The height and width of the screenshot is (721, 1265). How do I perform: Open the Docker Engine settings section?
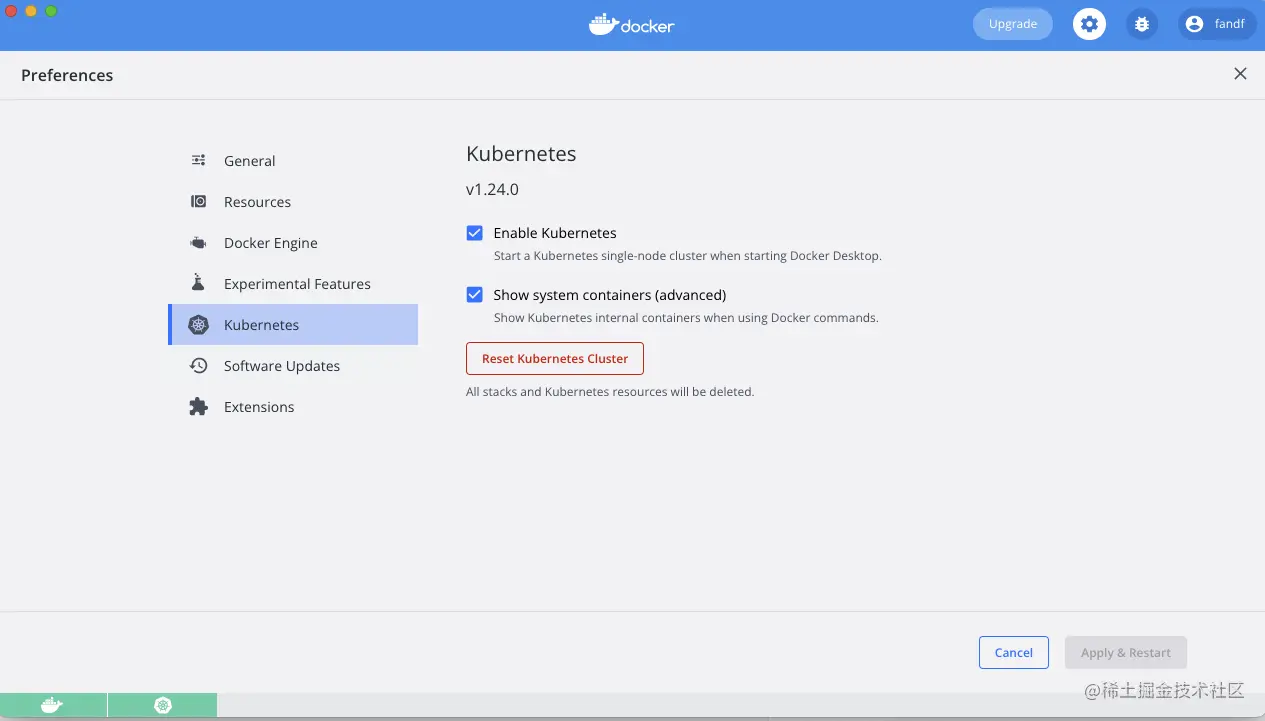[270, 243]
